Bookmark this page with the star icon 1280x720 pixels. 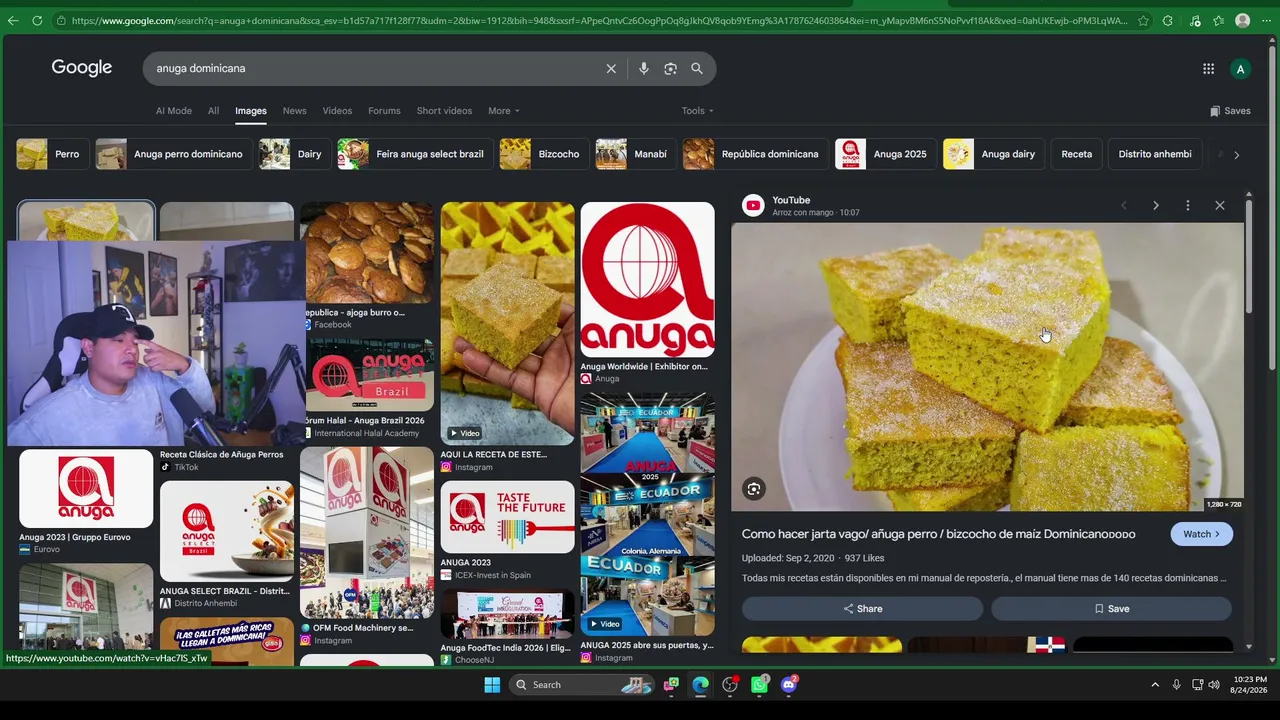[1143, 20]
